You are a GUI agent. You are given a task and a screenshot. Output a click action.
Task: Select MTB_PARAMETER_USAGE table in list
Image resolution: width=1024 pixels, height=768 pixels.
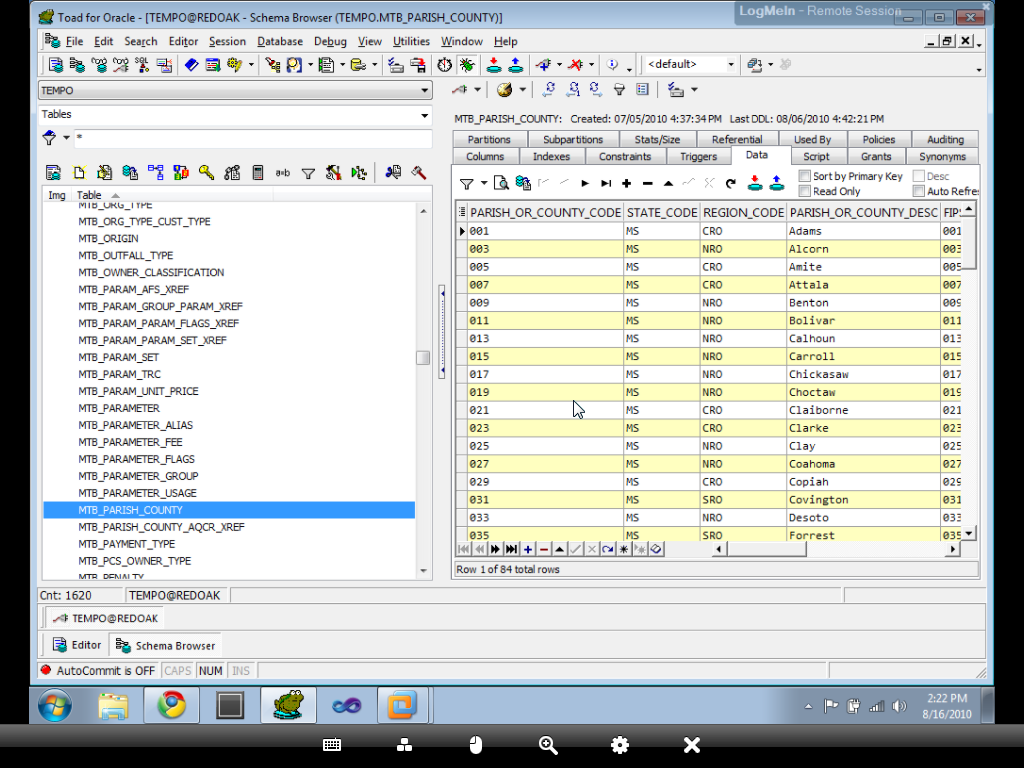[137, 493]
